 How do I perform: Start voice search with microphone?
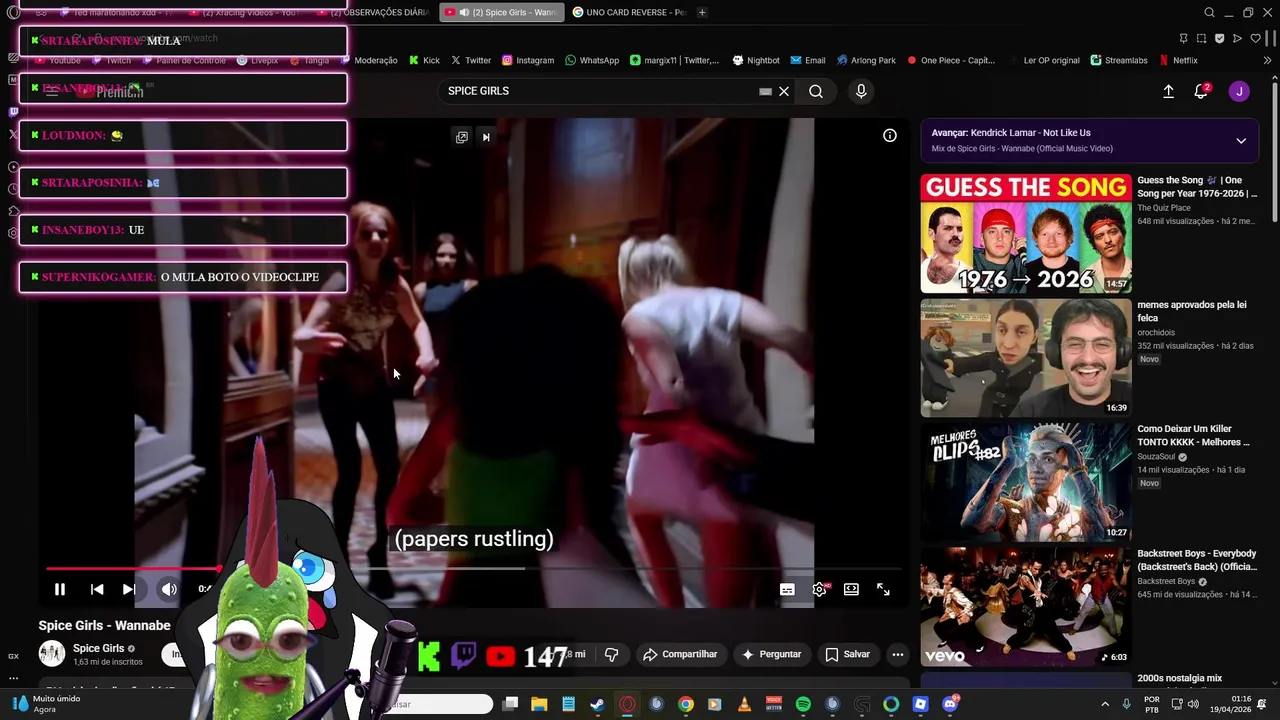click(861, 91)
